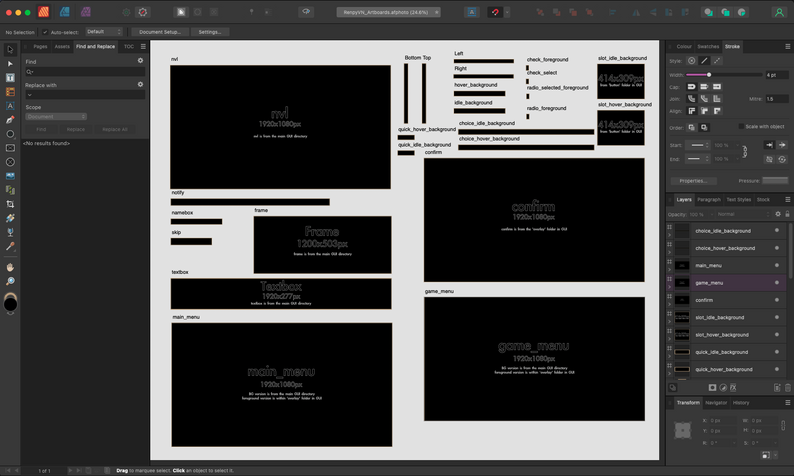
Task: Switch to the Photo persona icon
Action: click(x=86, y=12)
